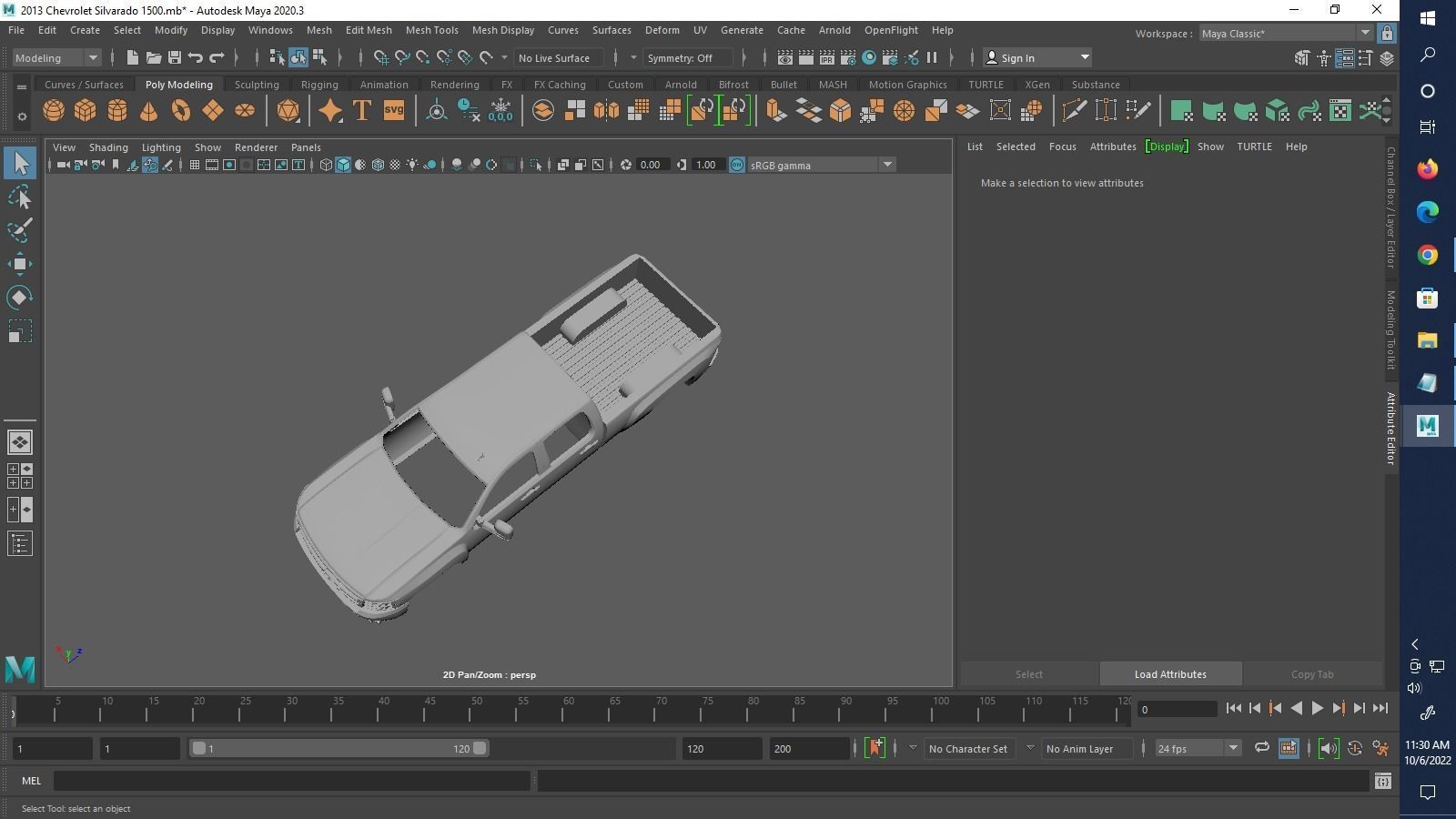Create a polygon cube from shelf
Image resolution: width=1456 pixels, height=819 pixels.
click(x=86, y=111)
